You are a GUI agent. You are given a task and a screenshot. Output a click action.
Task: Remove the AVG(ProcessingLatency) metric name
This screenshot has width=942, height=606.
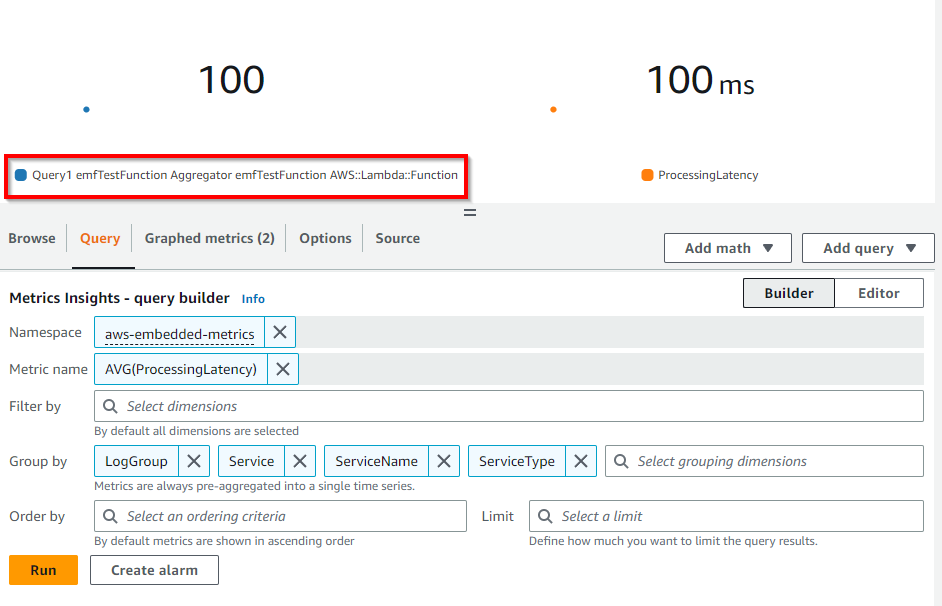click(x=283, y=369)
